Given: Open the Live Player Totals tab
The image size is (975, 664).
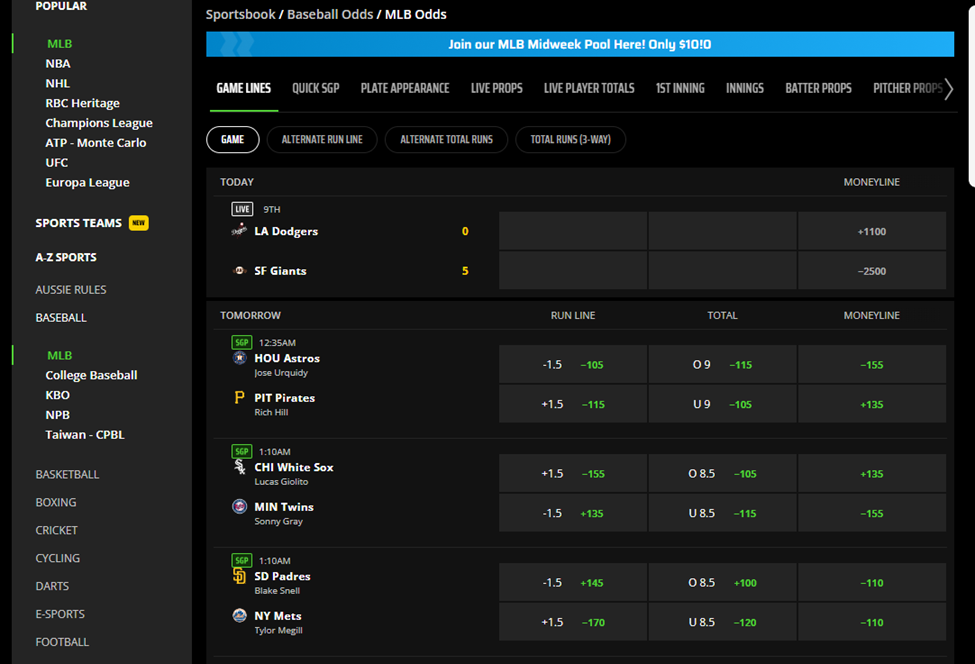Looking at the screenshot, I should click(589, 88).
